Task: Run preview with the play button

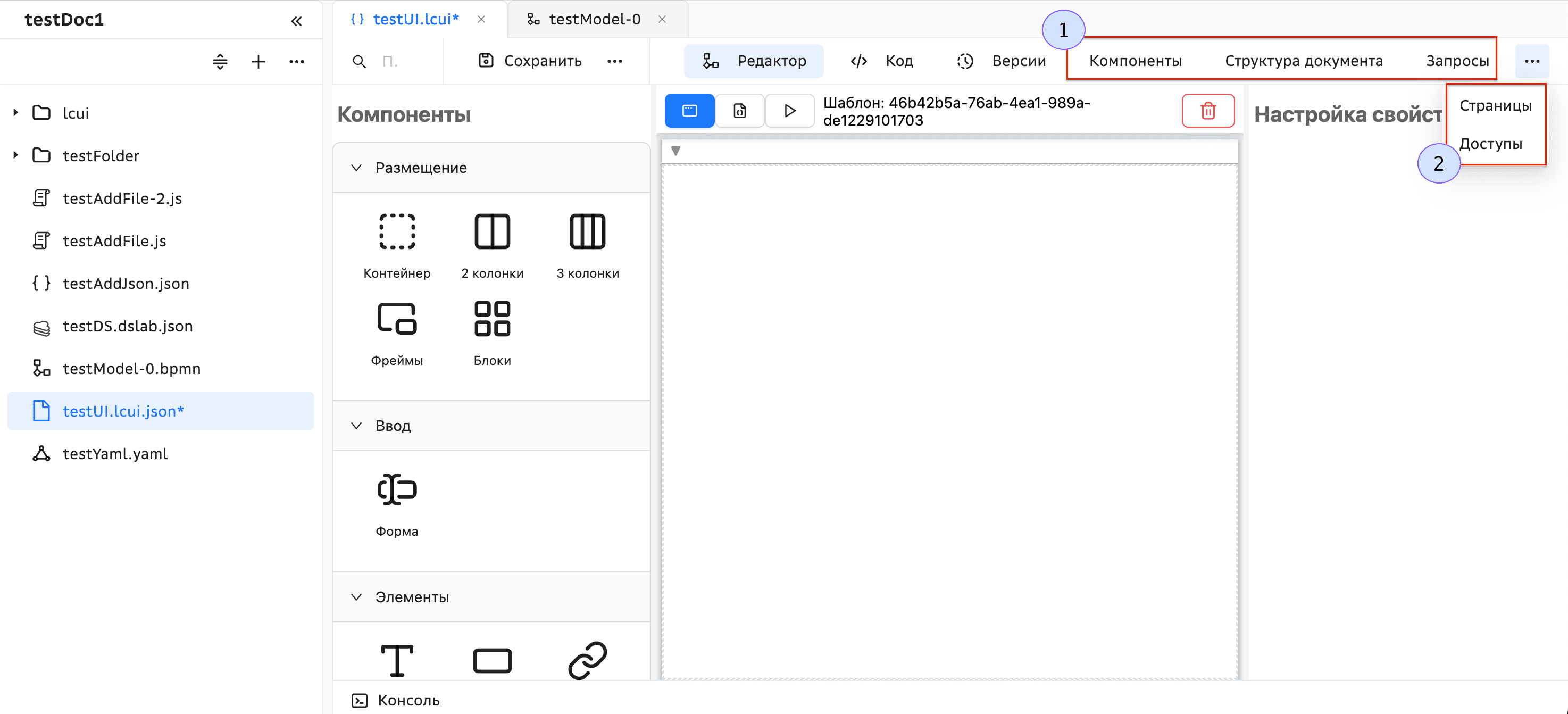Action: tap(789, 111)
